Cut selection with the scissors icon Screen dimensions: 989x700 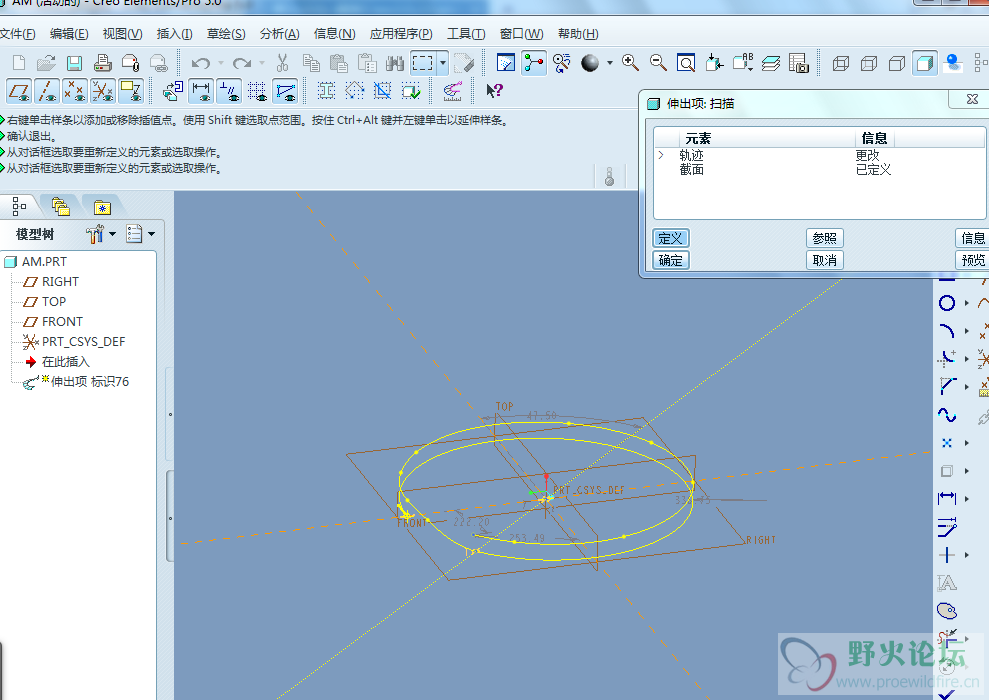tap(283, 63)
